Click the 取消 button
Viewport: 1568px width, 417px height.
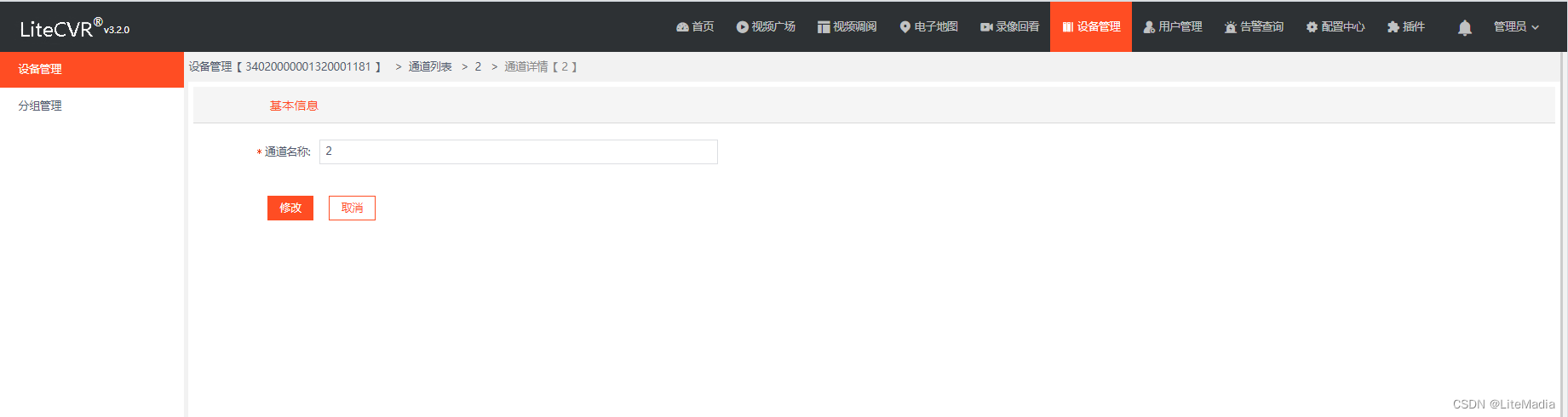(x=352, y=208)
